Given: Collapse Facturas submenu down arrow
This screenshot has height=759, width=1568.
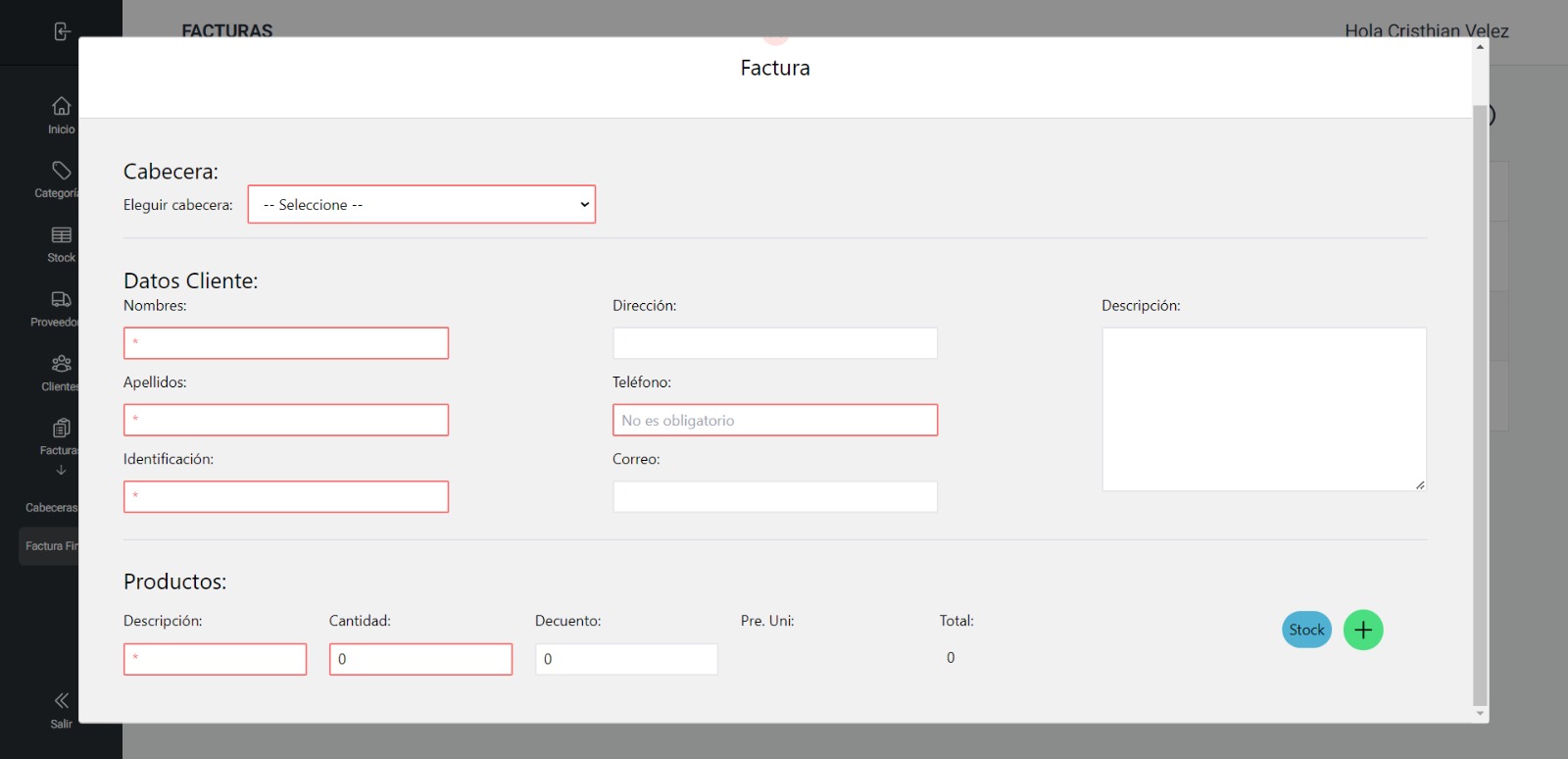Looking at the screenshot, I should [61, 471].
